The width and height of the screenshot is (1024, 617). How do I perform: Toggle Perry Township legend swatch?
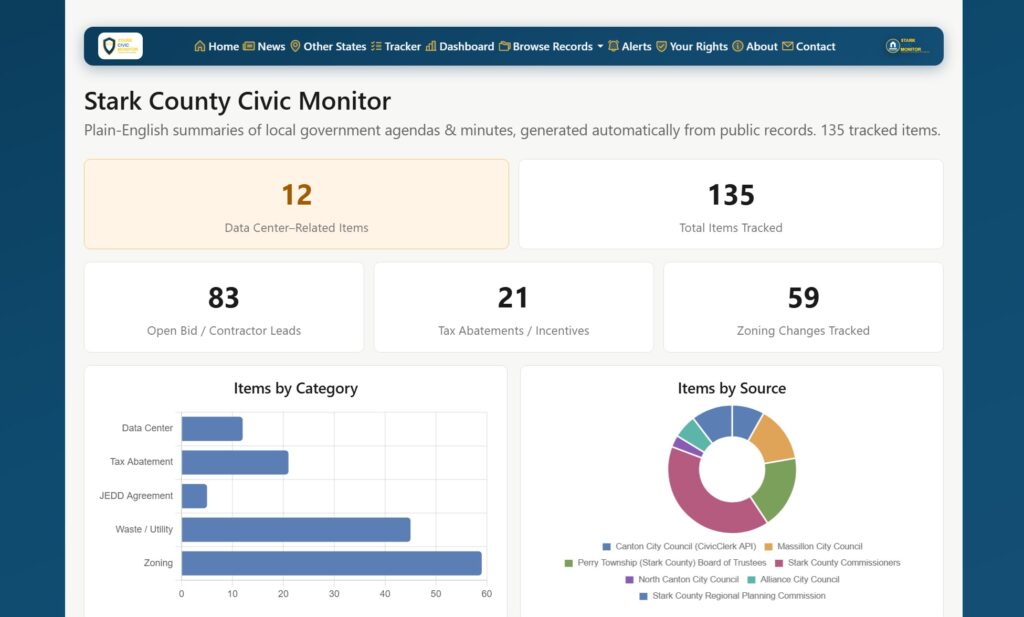pos(569,563)
